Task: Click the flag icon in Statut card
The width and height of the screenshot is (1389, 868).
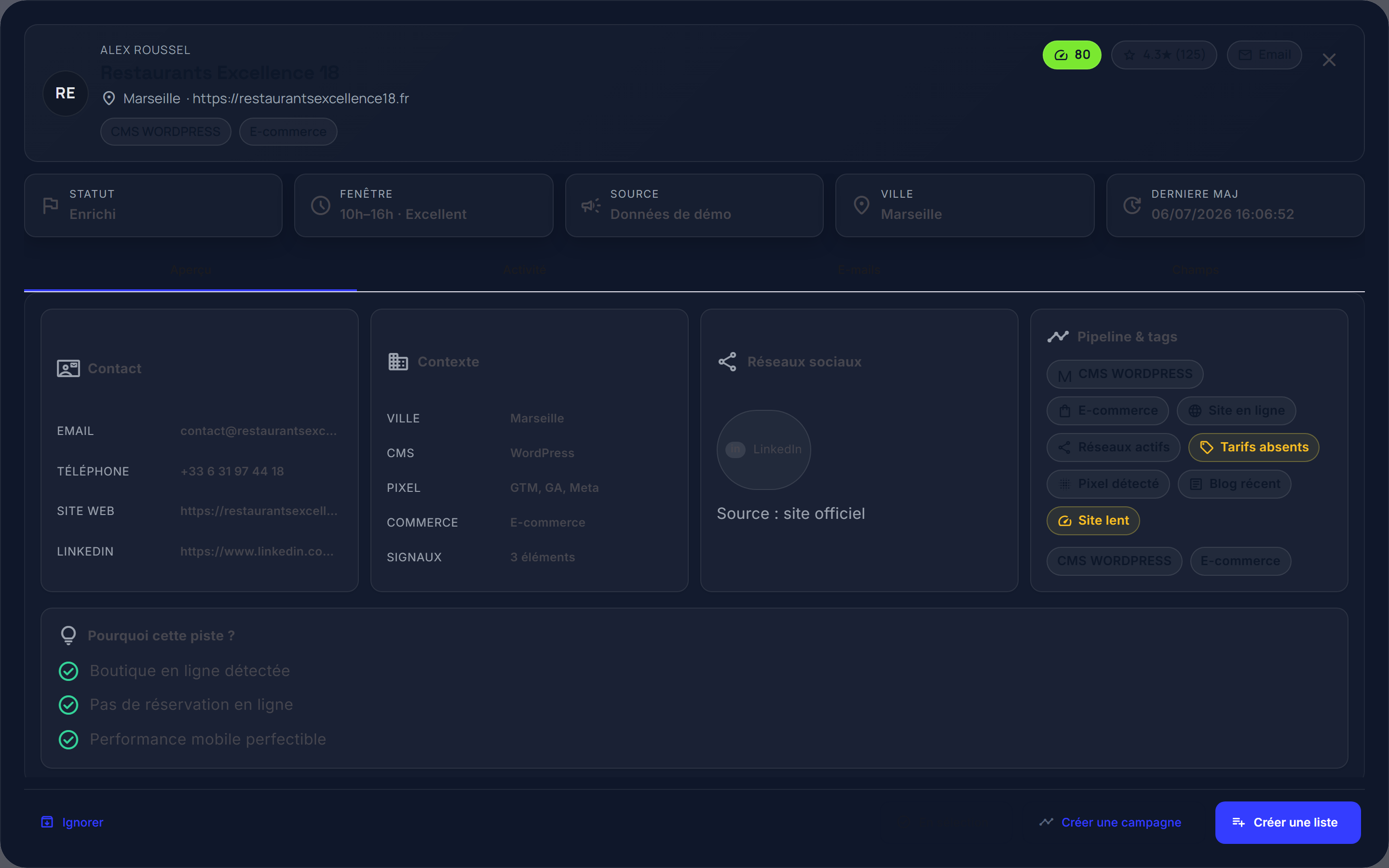Action: [x=51, y=205]
